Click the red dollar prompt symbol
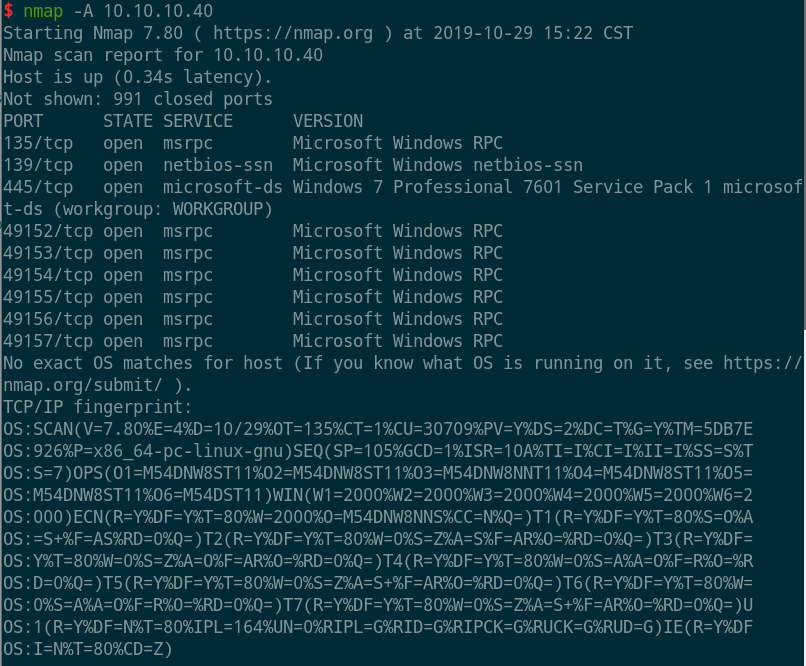The height and width of the screenshot is (666, 806). [8, 11]
